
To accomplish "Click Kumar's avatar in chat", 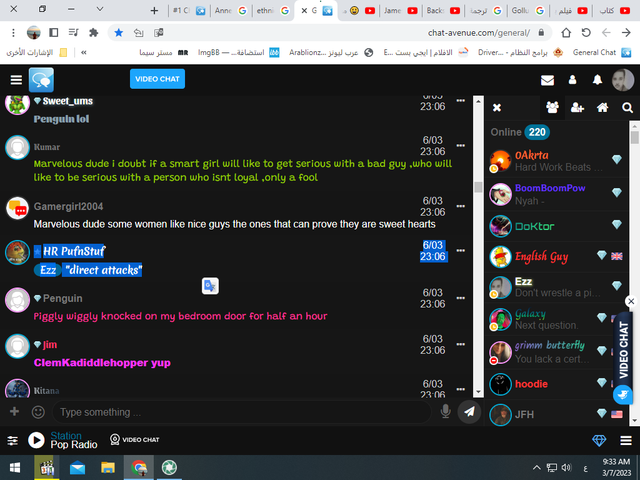I will [17, 147].
